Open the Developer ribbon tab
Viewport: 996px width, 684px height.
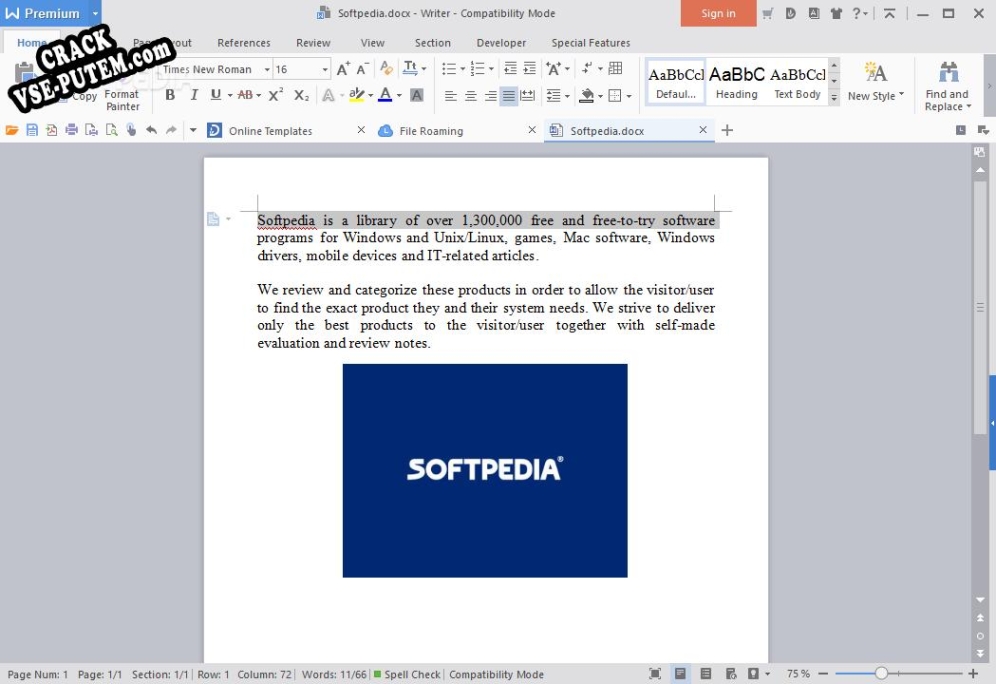501,43
